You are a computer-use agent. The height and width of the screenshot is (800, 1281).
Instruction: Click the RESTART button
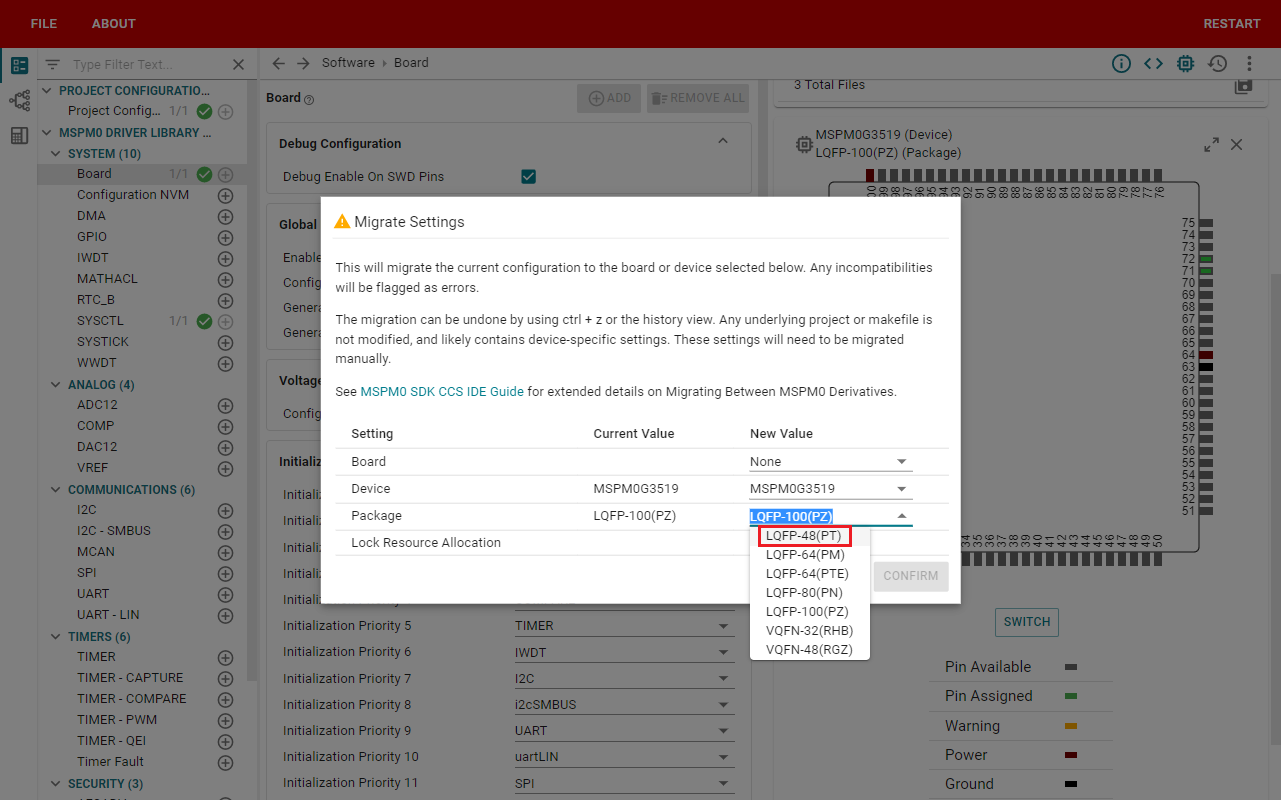click(1232, 24)
